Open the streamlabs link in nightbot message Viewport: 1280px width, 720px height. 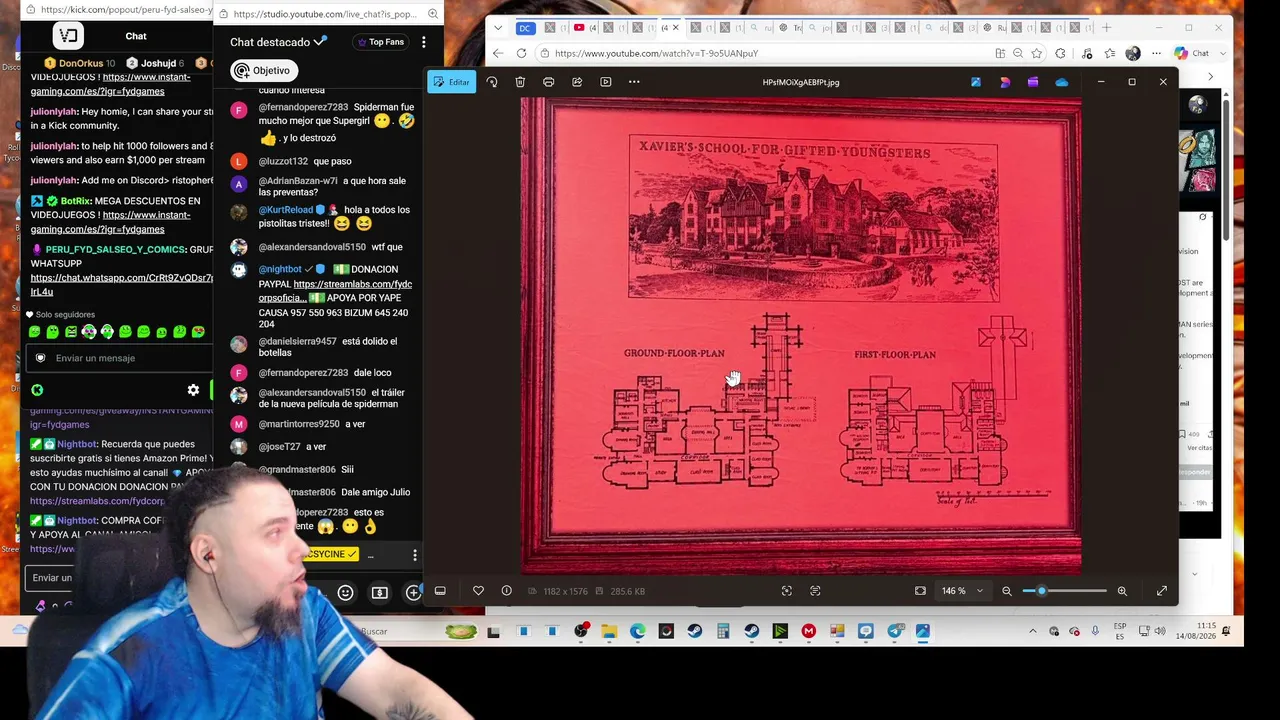pyautogui.click(x=335, y=291)
